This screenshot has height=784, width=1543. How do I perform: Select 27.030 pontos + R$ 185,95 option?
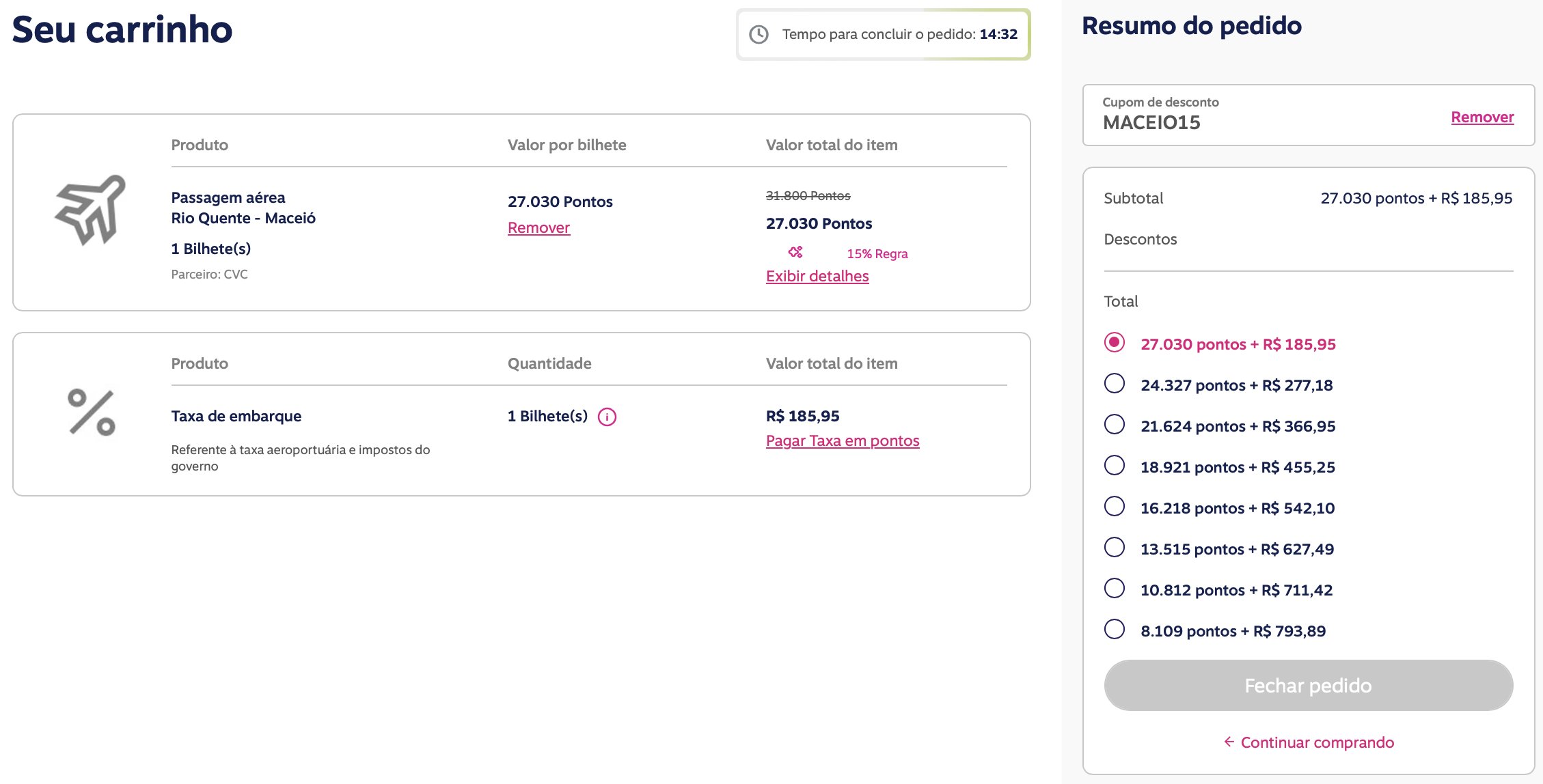point(1115,342)
